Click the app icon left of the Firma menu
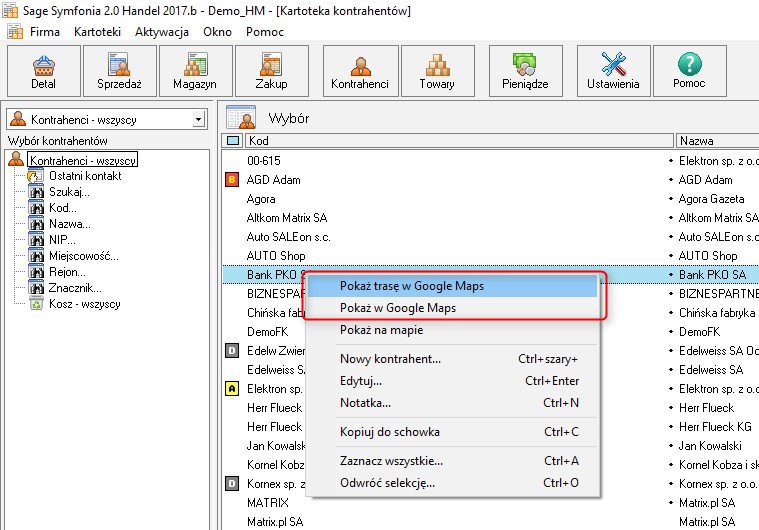The height and width of the screenshot is (530, 759). [x=15, y=31]
